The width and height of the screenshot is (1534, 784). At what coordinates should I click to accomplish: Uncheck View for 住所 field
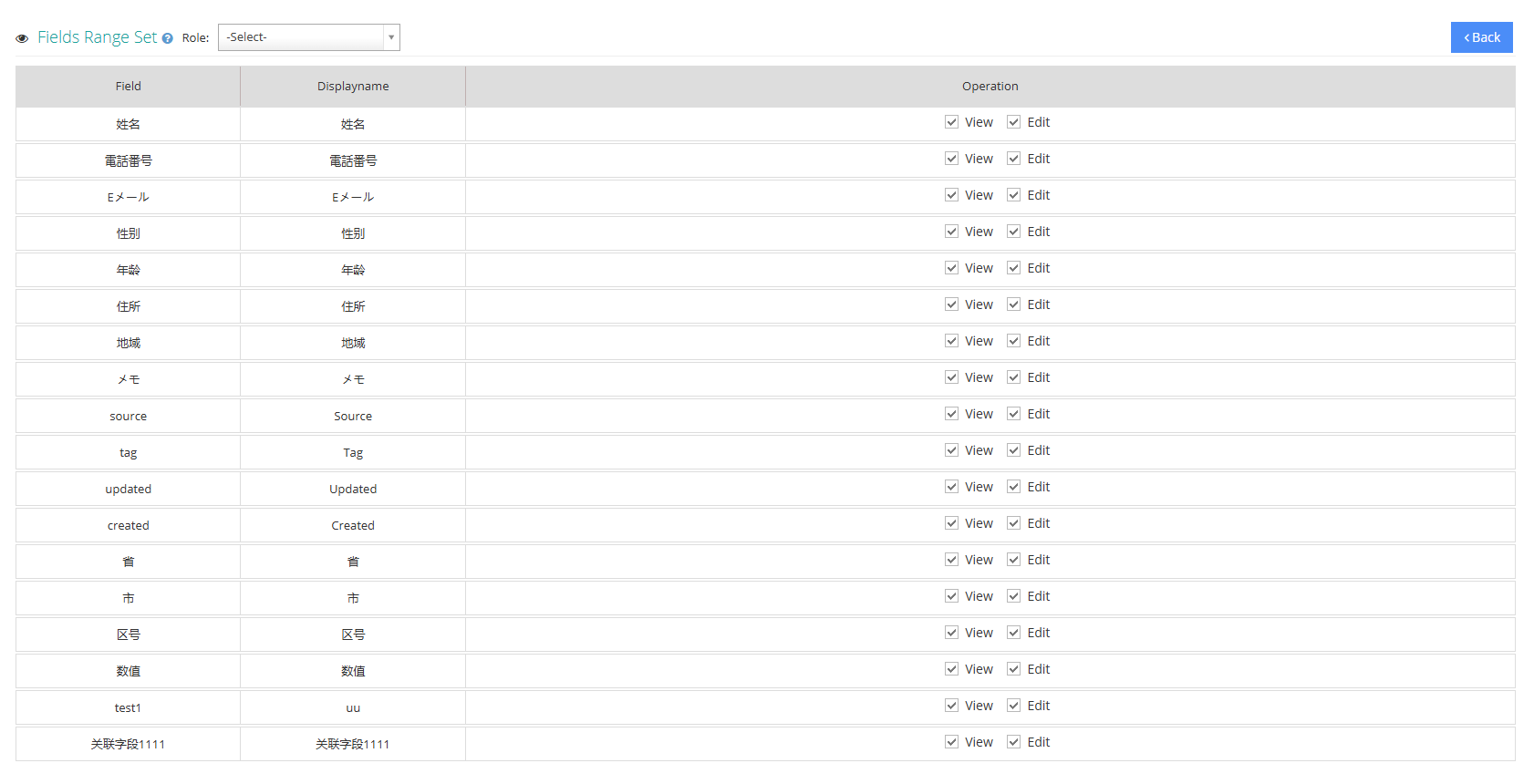pos(951,304)
